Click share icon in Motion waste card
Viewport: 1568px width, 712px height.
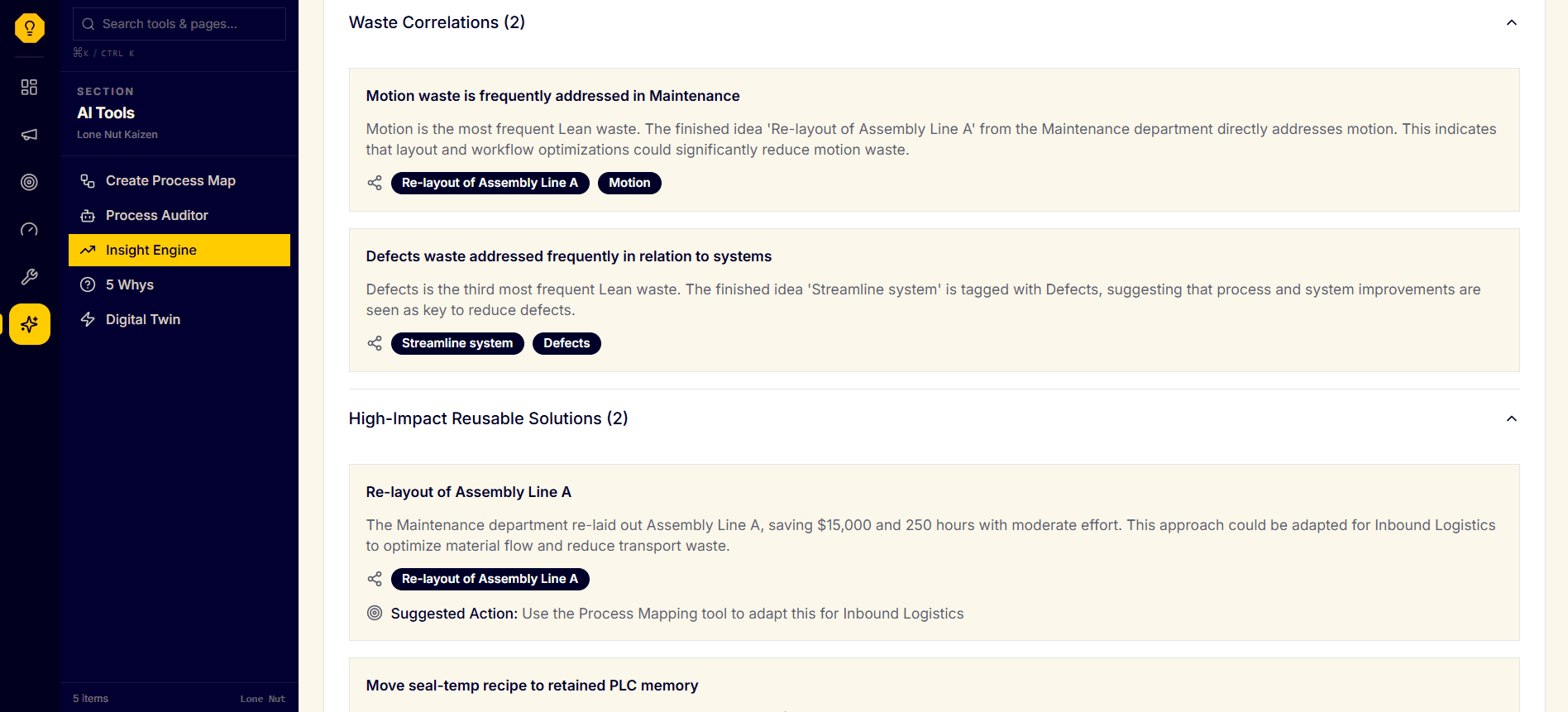[x=375, y=183]
